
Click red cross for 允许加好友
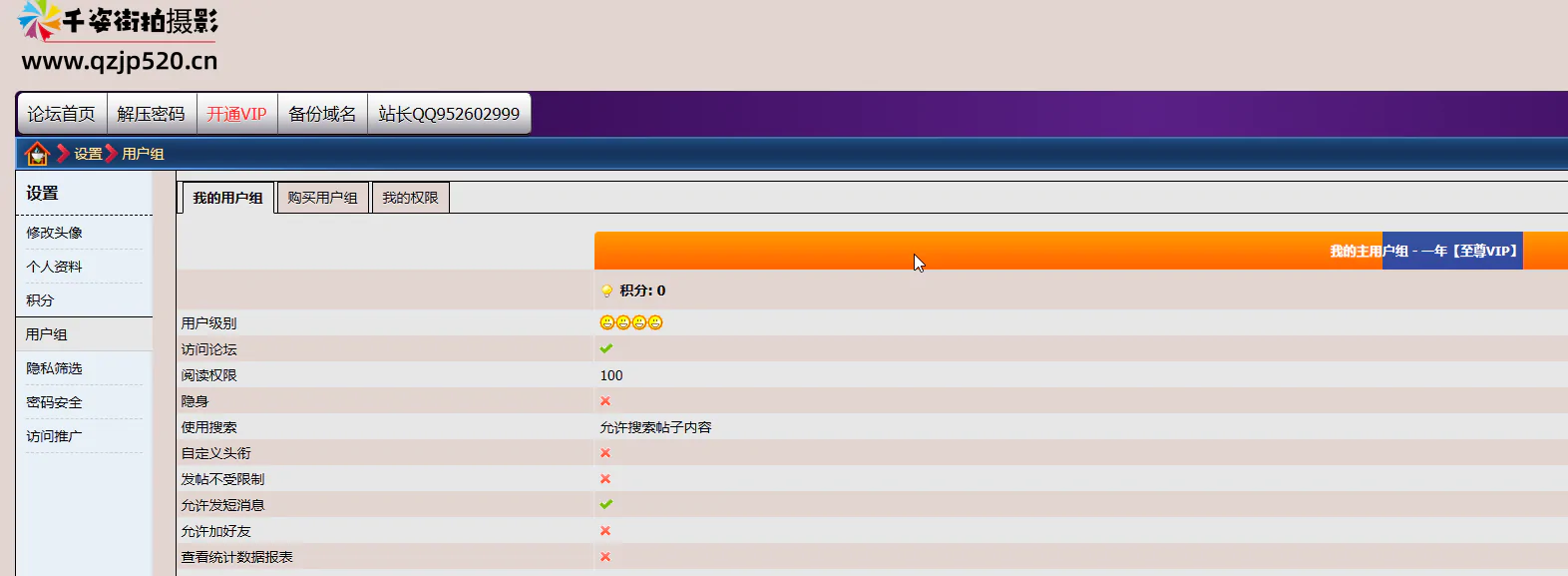tap(605, 530)
